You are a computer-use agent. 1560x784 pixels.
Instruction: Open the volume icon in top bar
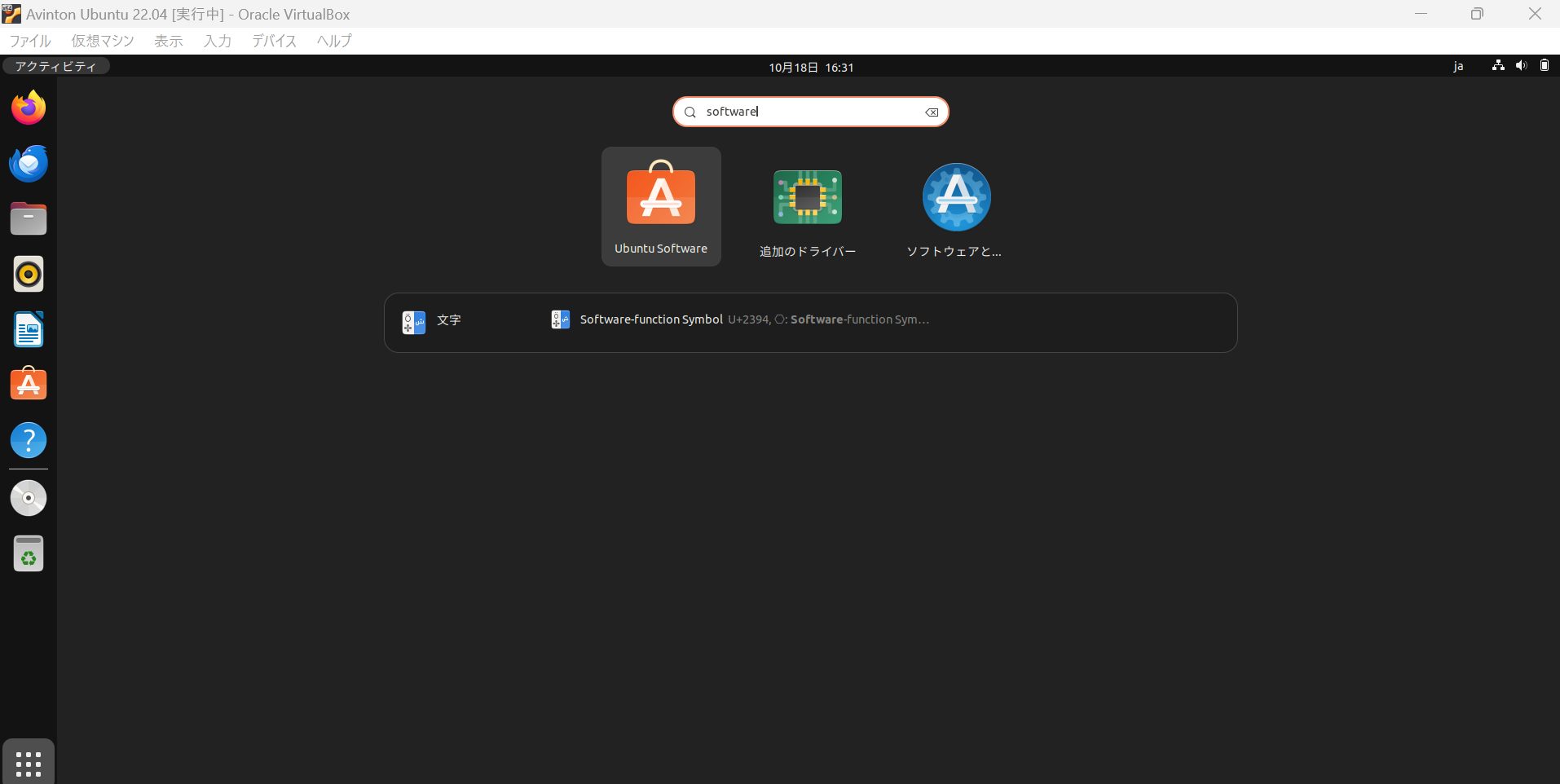click(1521, 66)
